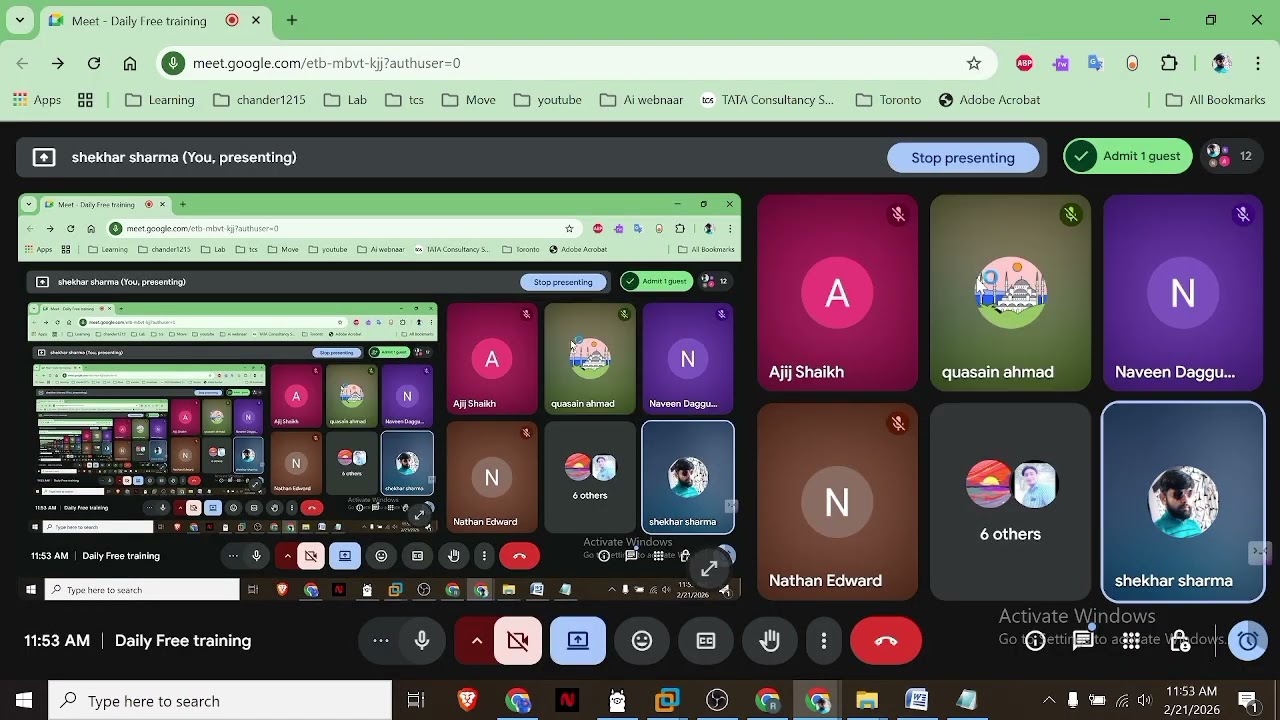Image resolution: width=1280 pixels, height=720 pixels.
Task: Admit 1 guest to meeting
Action: tap(1129, 156)
